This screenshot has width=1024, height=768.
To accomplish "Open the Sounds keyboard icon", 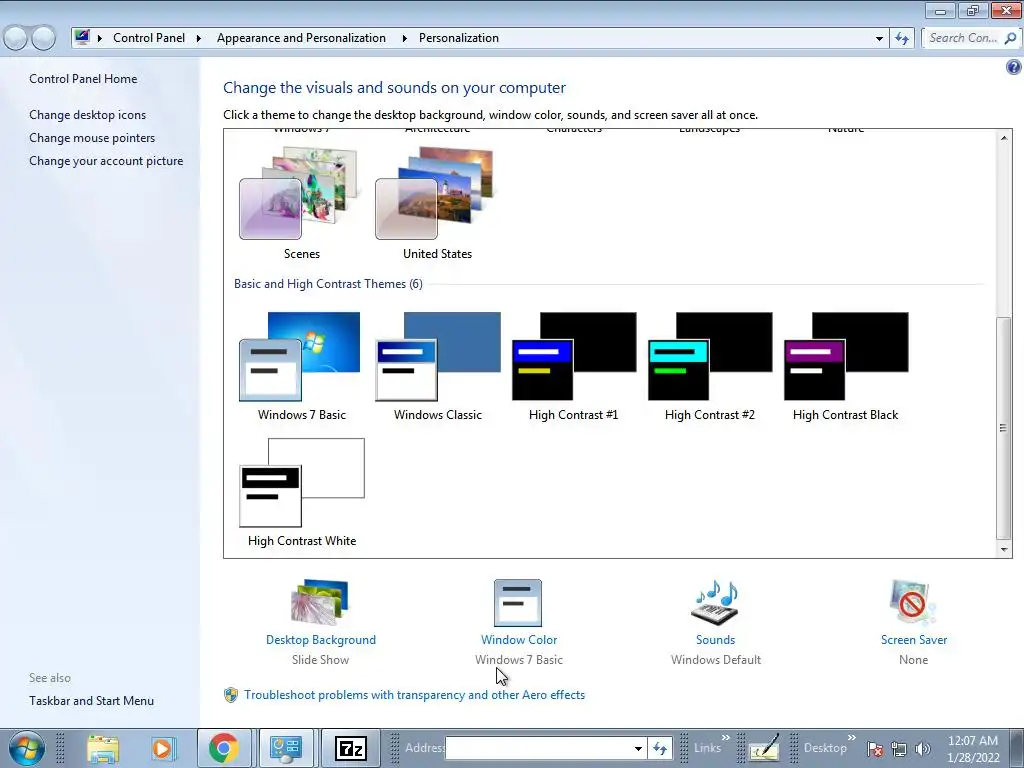I will click(715, 602).
